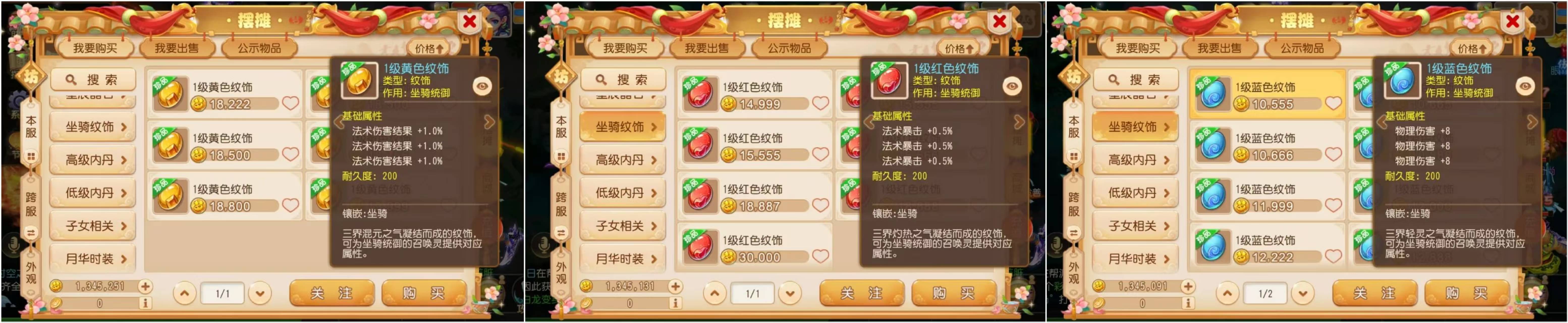Screen dimensions: 1568x323
Task: Click eye icon in 1级蓝色纹饰 detail popup
Action: 1525,86
